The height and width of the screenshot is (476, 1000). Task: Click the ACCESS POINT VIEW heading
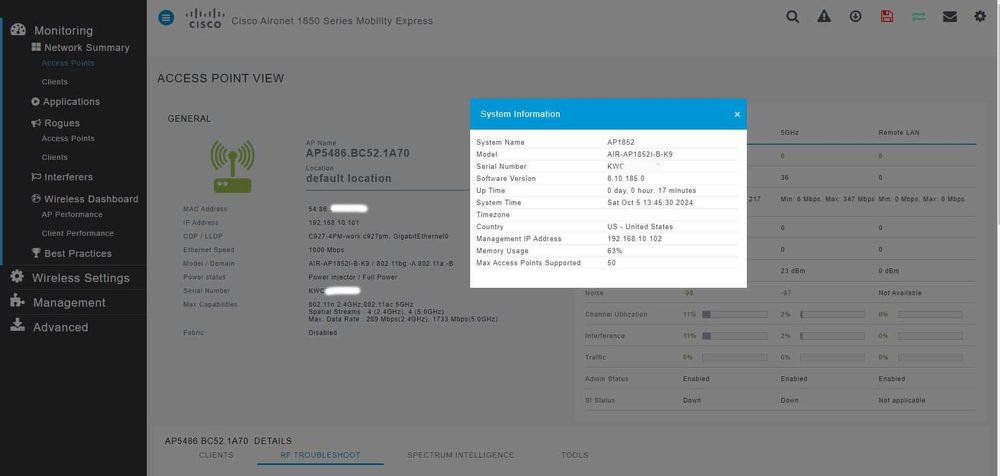coord(221,78)
